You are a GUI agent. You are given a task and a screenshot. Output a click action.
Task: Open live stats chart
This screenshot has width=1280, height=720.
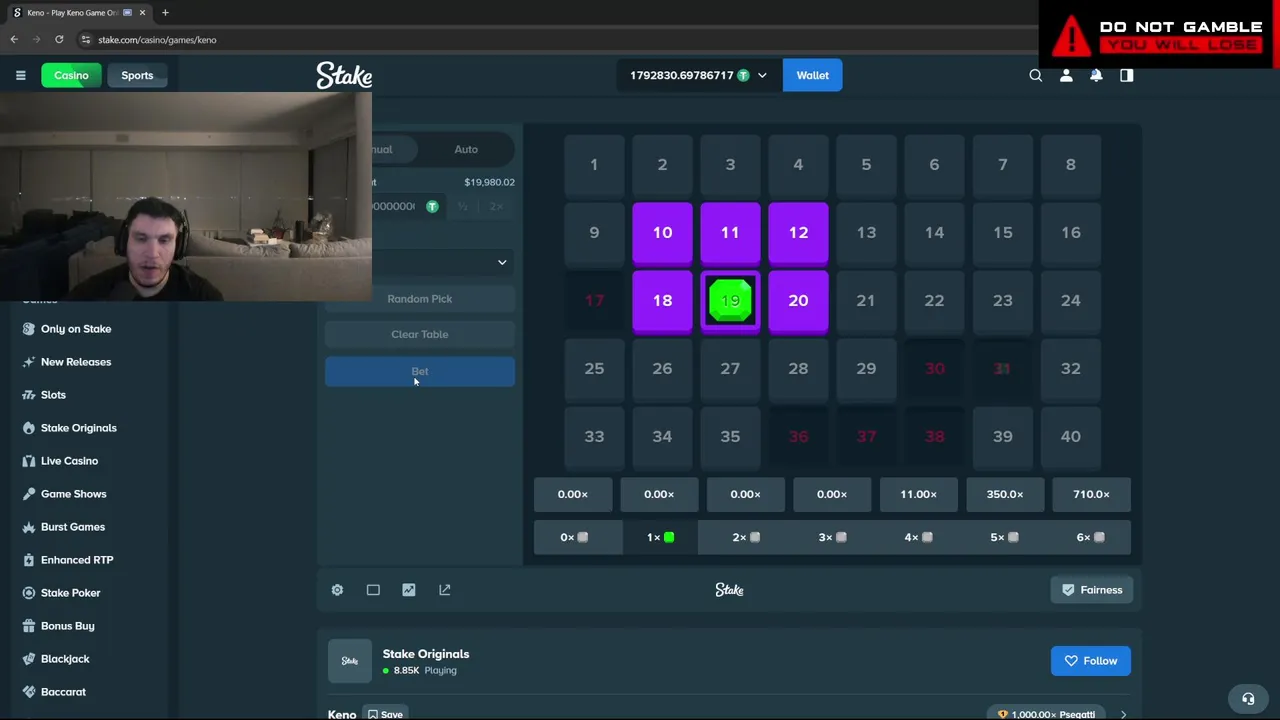pyautogui.click(x=409, y=590)
